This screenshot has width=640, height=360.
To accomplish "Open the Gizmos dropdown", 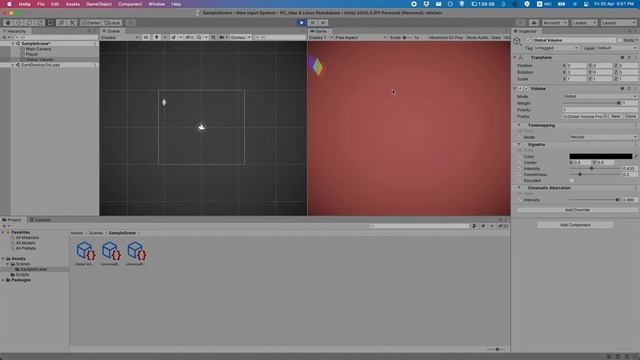I will click(x=240, y=38).
